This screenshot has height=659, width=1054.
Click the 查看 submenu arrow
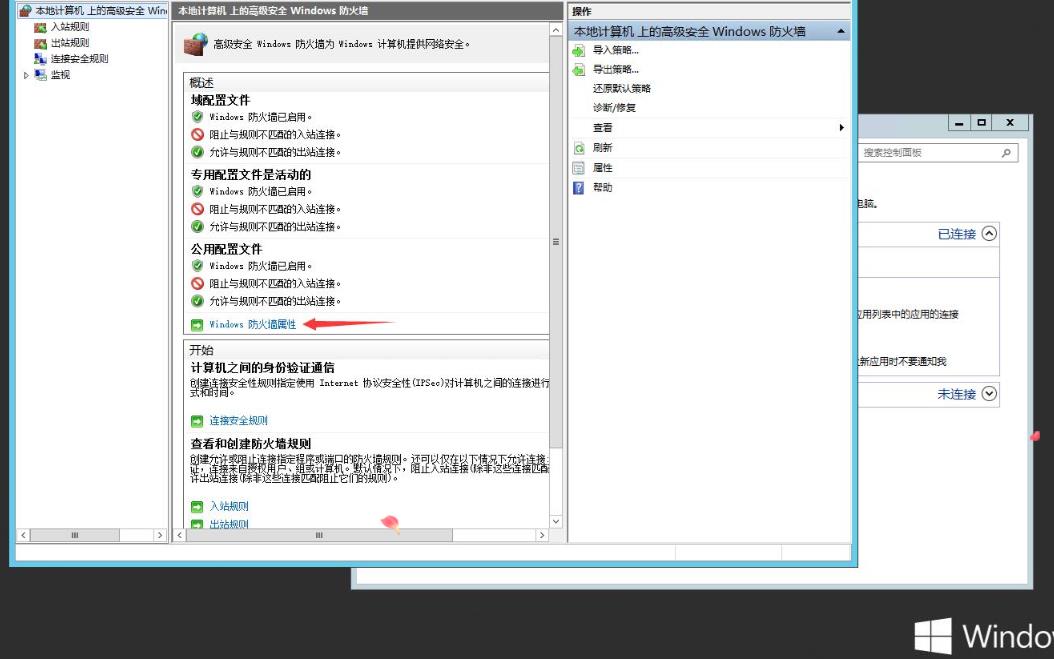coord(842,128)
